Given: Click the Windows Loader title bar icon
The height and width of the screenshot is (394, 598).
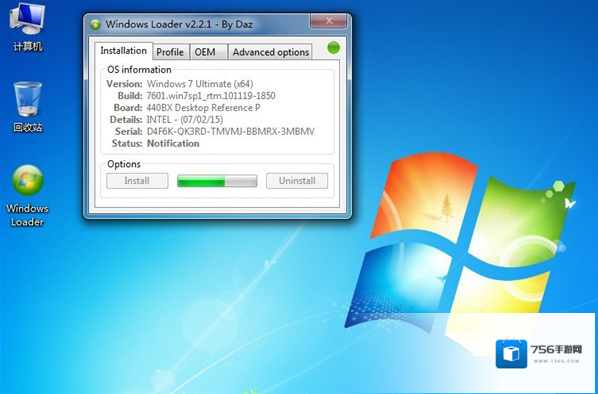Looking at the screenshot, I should click(95, 24).
